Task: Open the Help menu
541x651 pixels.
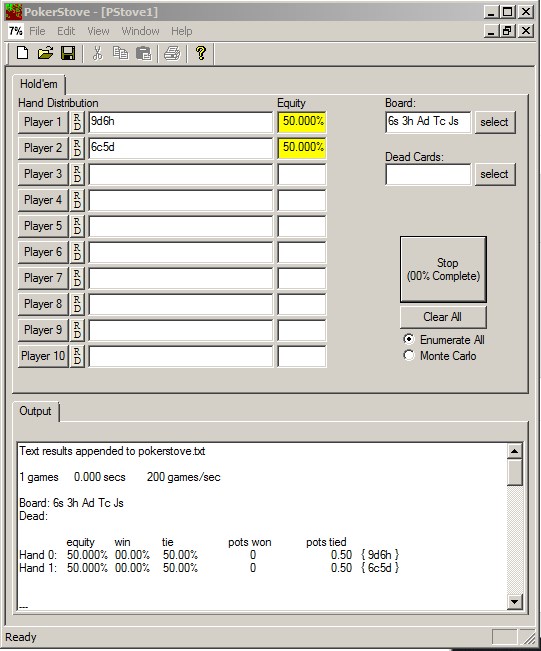Action: coord(182,31)
